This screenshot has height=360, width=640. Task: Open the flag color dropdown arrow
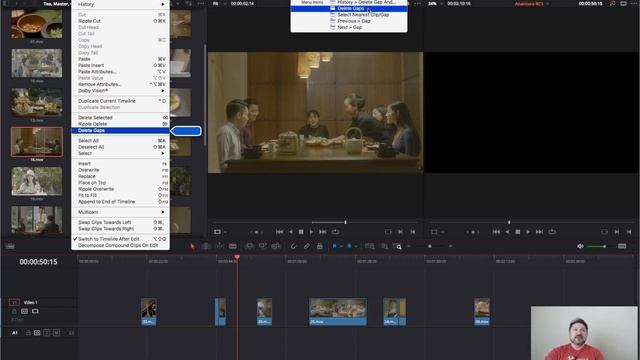coord(341,246)
